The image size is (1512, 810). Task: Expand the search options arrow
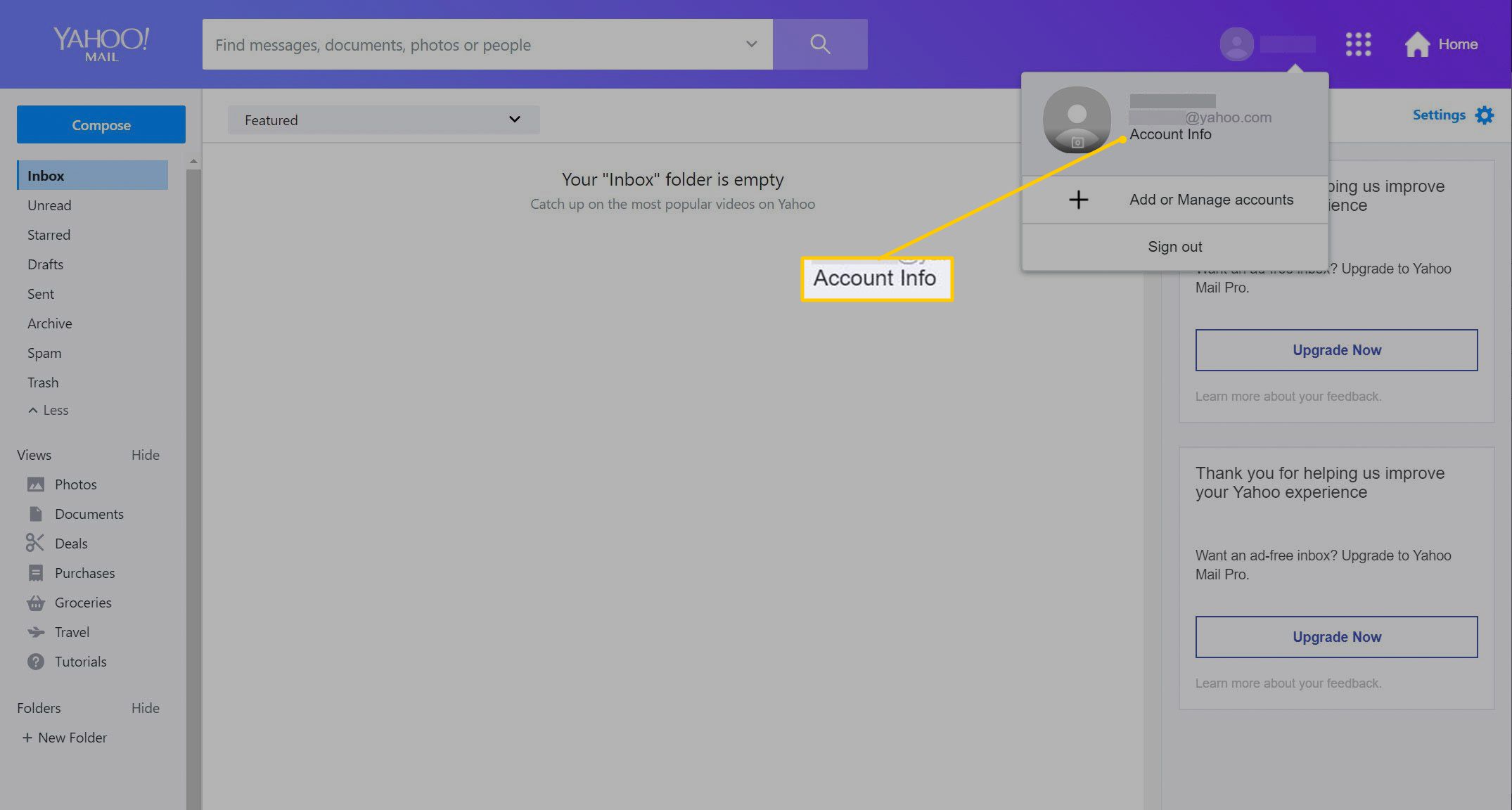click(x=751, y=44)
